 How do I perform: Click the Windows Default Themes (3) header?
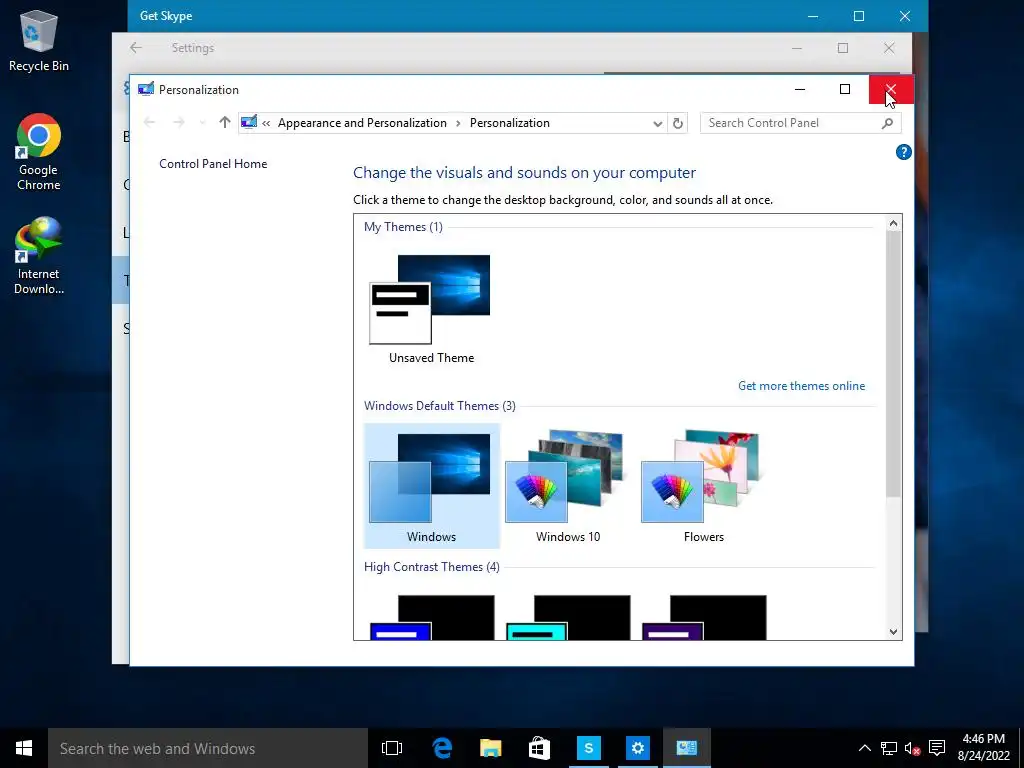coord(440,406)
